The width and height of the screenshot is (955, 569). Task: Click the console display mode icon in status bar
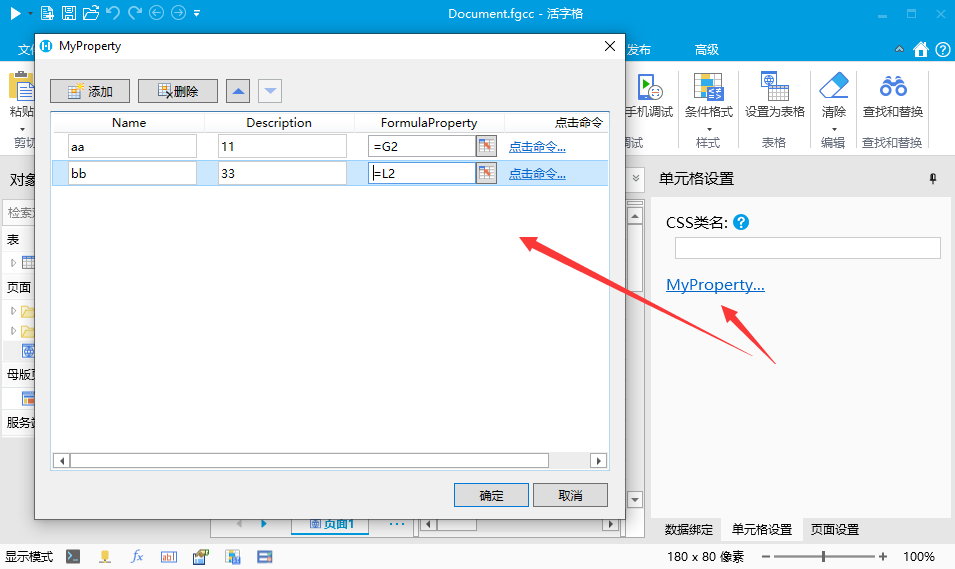(73, 556)
